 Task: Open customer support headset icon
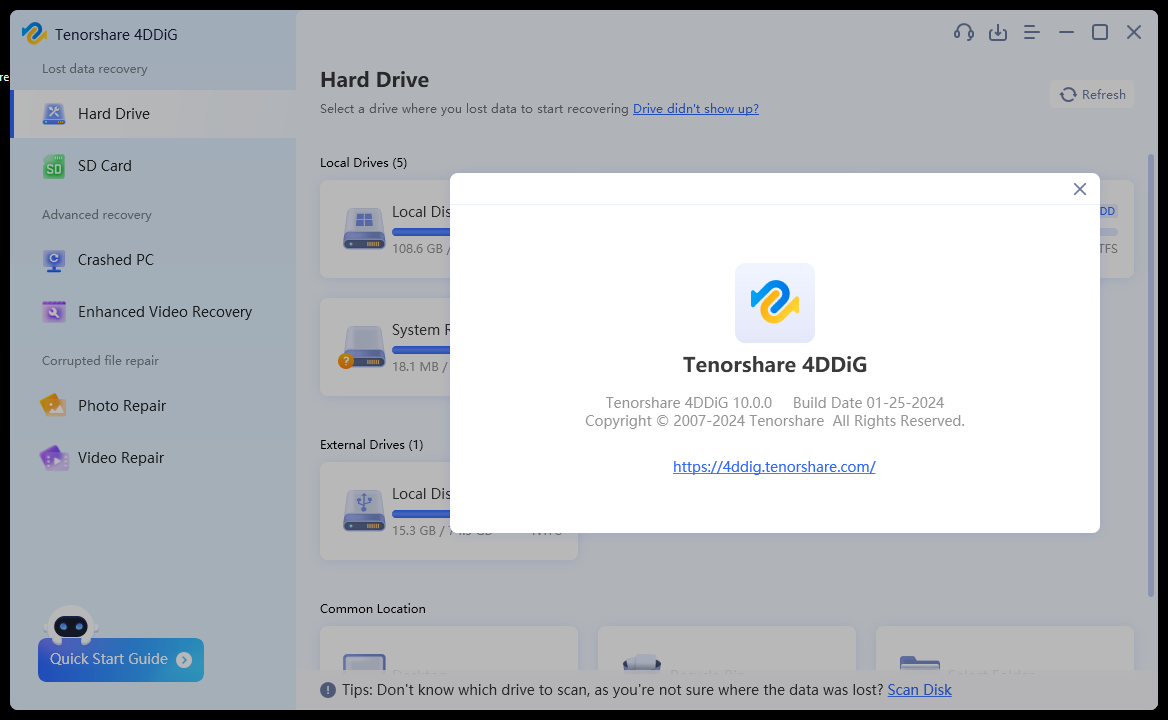point(964,32)
